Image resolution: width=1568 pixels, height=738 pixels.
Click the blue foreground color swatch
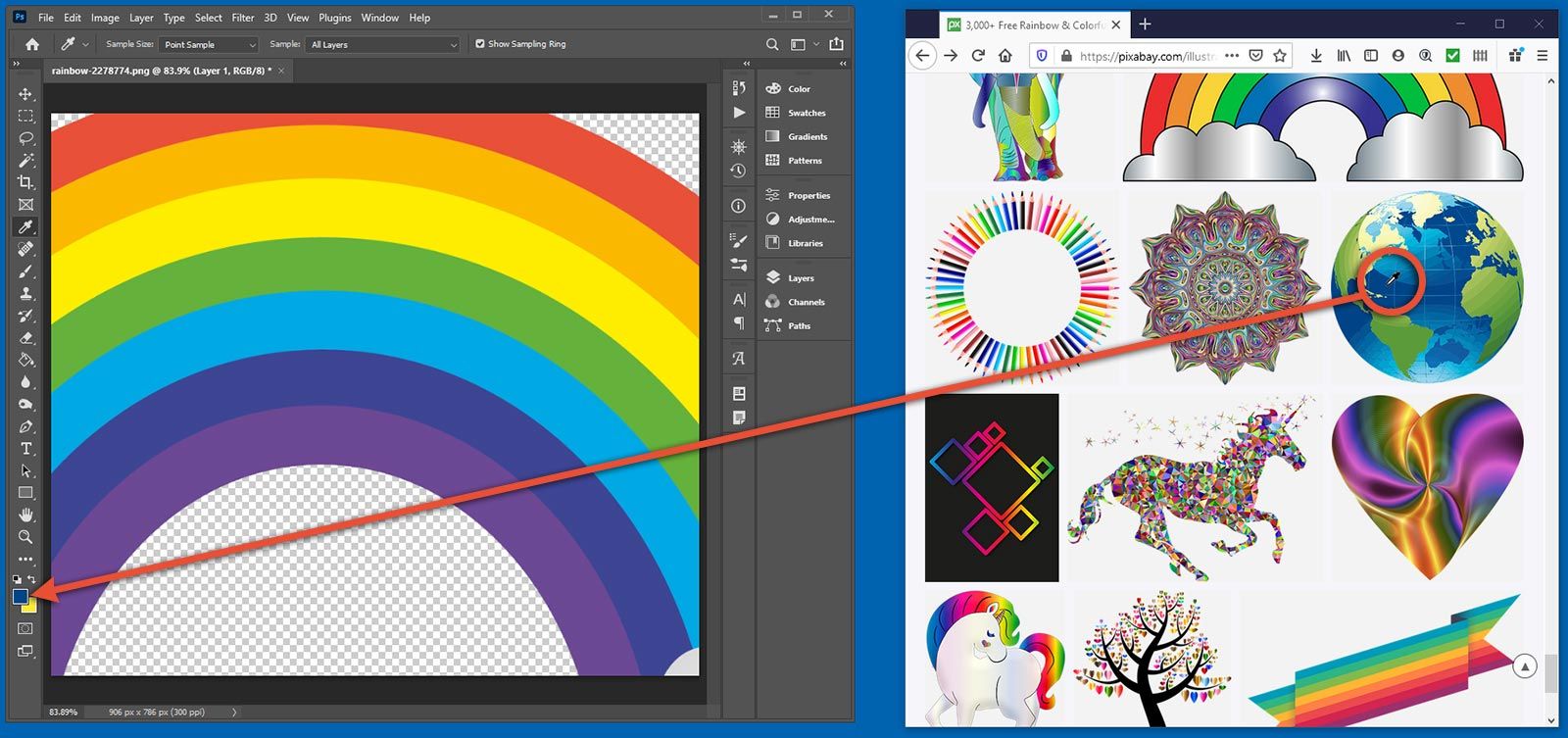click(20, 596)
